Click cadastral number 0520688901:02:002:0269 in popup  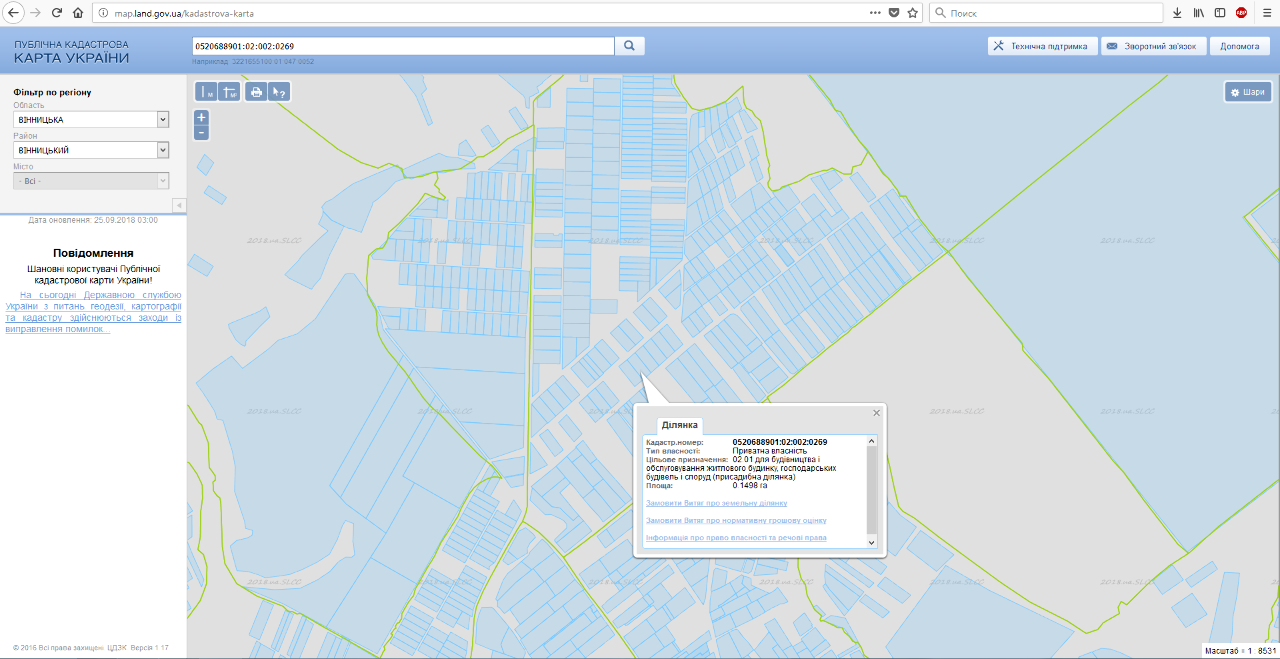[x=780, y=442]
